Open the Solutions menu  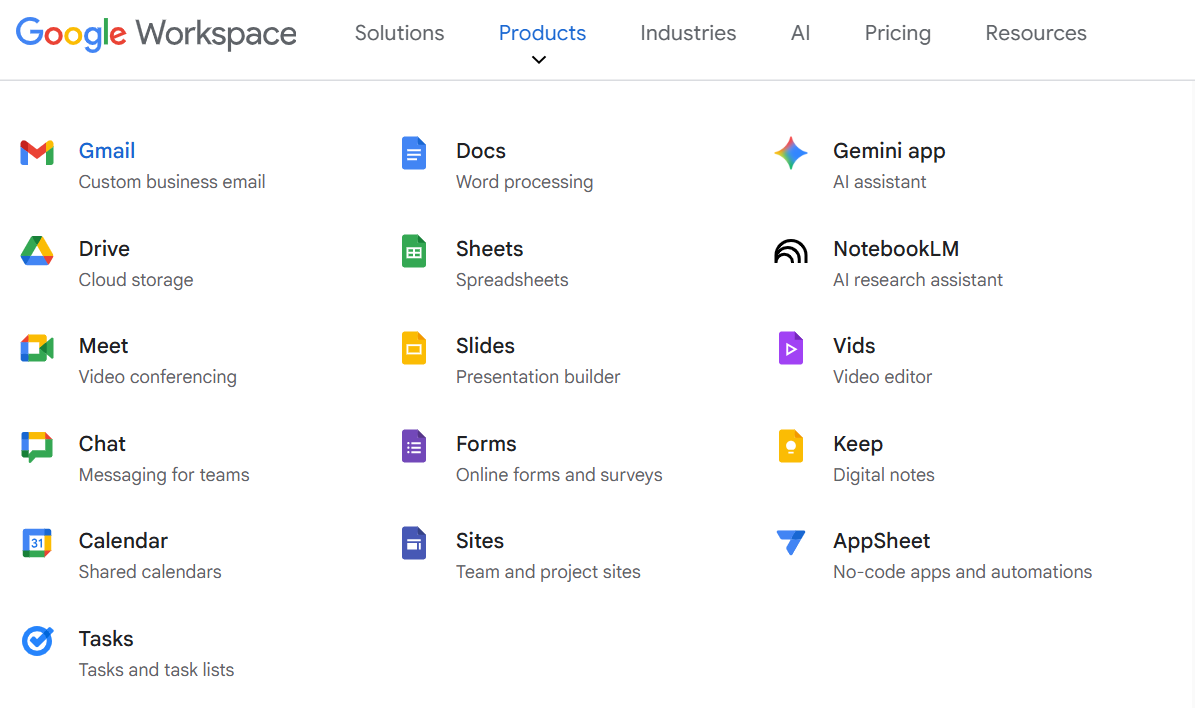399,33
